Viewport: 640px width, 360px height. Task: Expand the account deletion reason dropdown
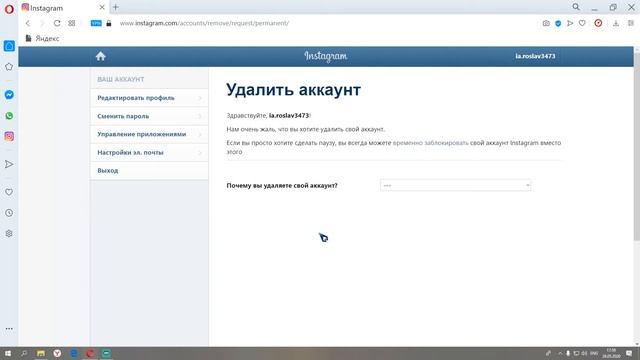[456, 185]
